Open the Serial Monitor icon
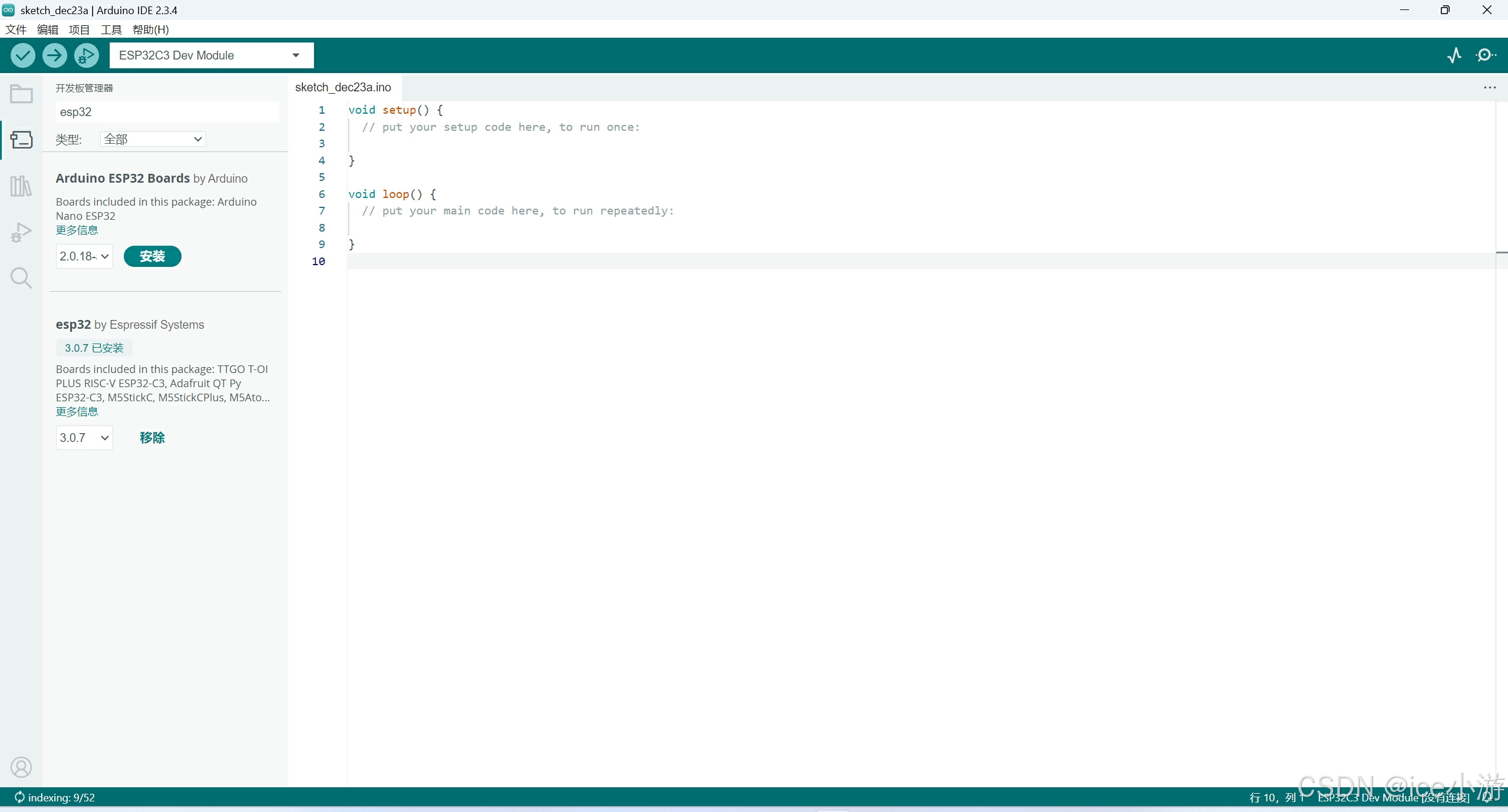 (1485, 55)
